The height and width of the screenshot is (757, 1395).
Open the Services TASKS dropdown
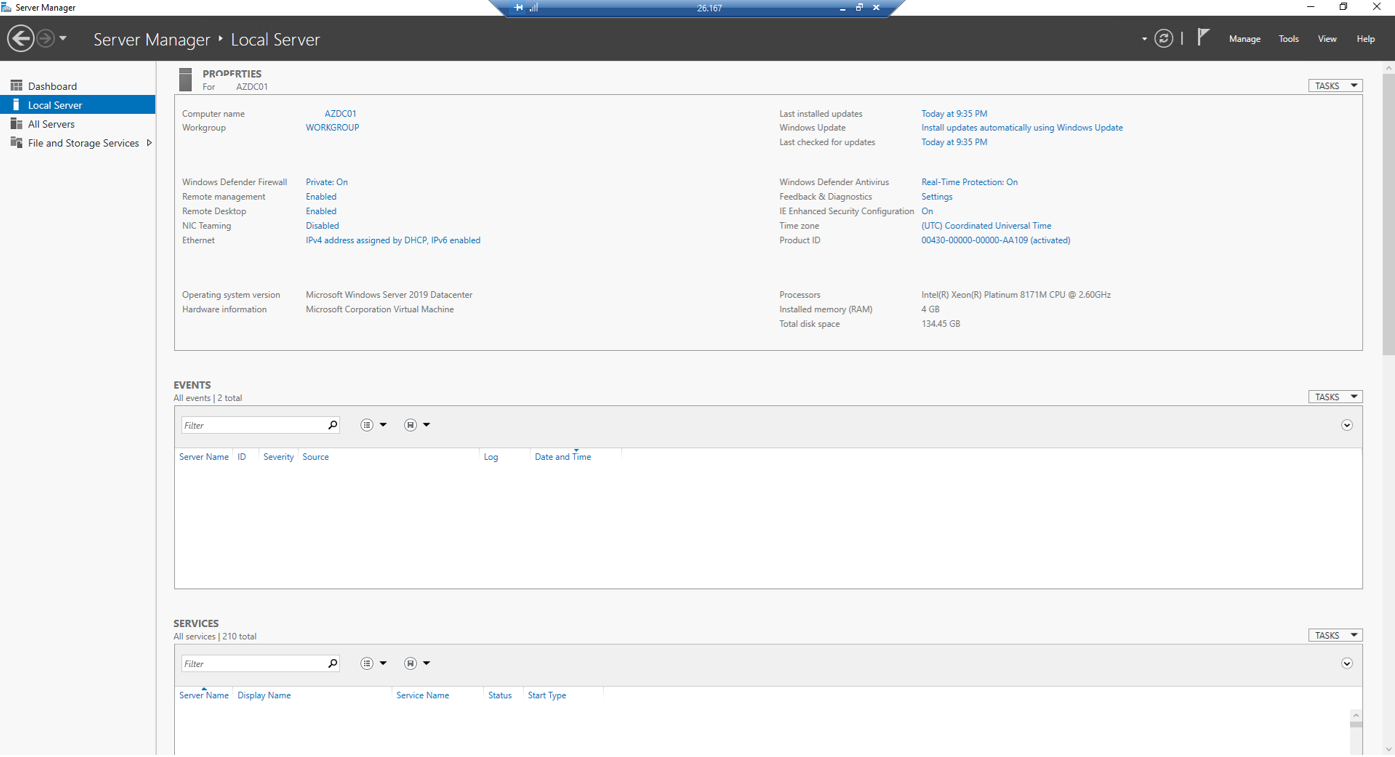click(x=1335, y=635)
